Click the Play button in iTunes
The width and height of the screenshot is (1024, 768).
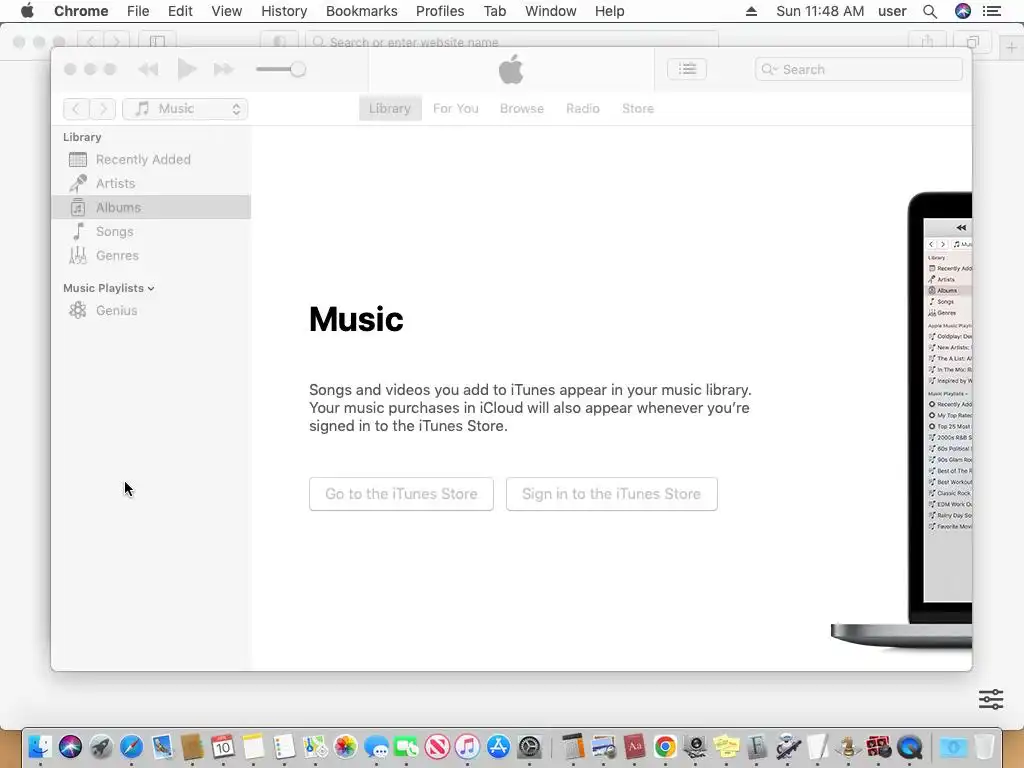[x=187, y=69]
